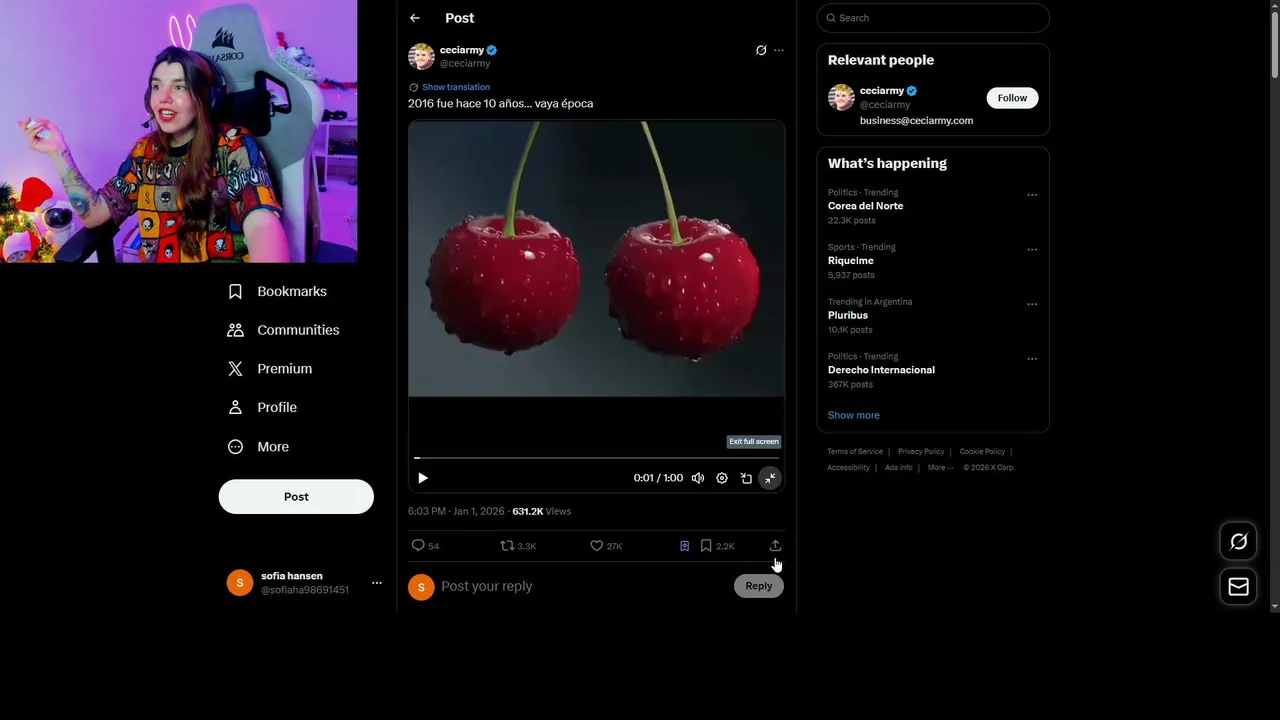Viewport: 1280px width, 720px height.
Task: Open account menu dots beside sofia hansen
Action: [x=377, y=583]
